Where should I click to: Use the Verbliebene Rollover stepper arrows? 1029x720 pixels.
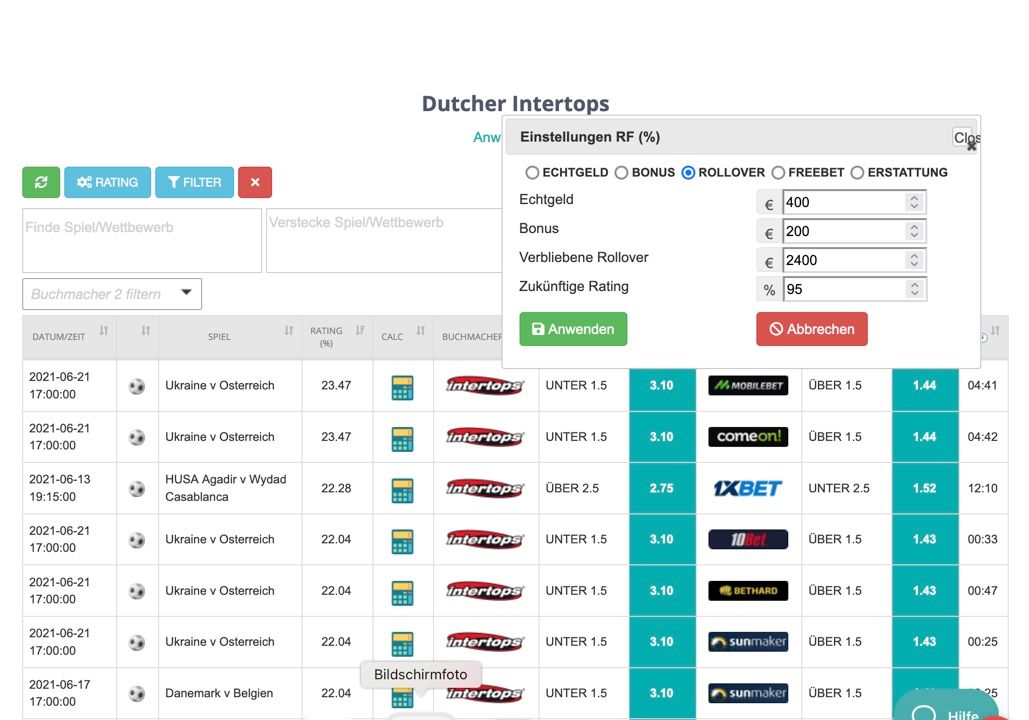coord(914,260)
